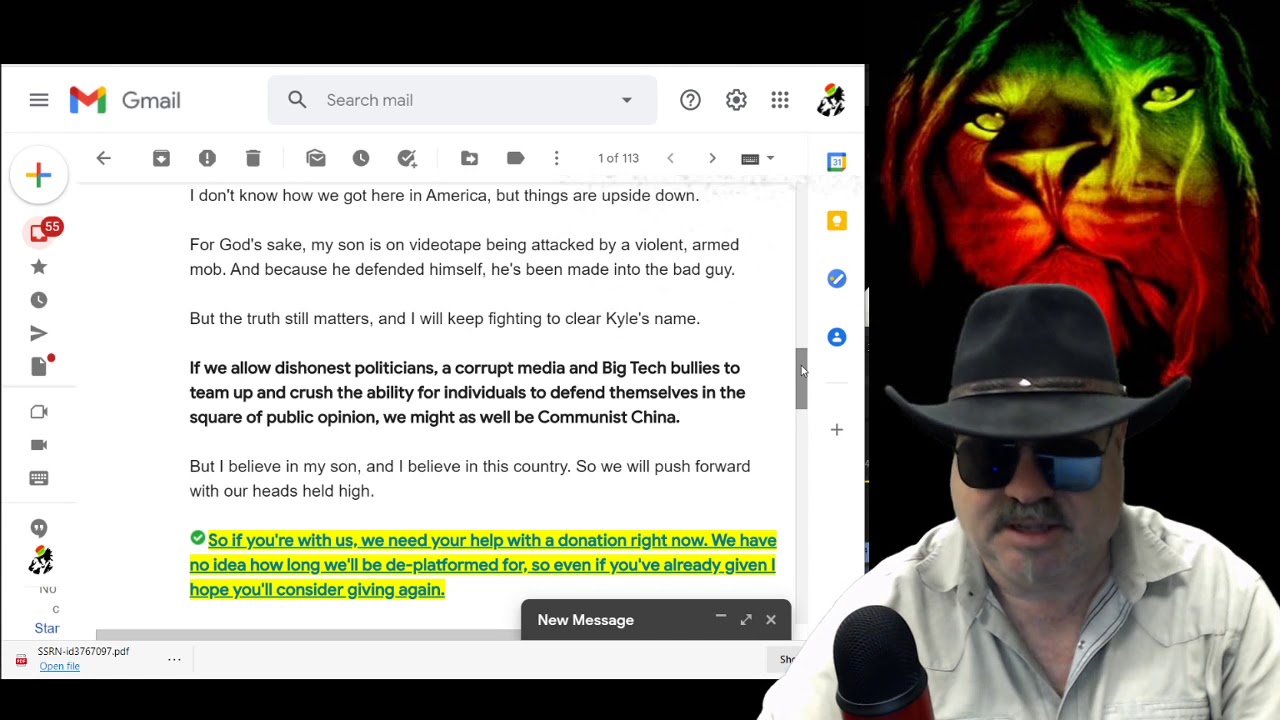Go to older email chevron

(x=712, y=158)
